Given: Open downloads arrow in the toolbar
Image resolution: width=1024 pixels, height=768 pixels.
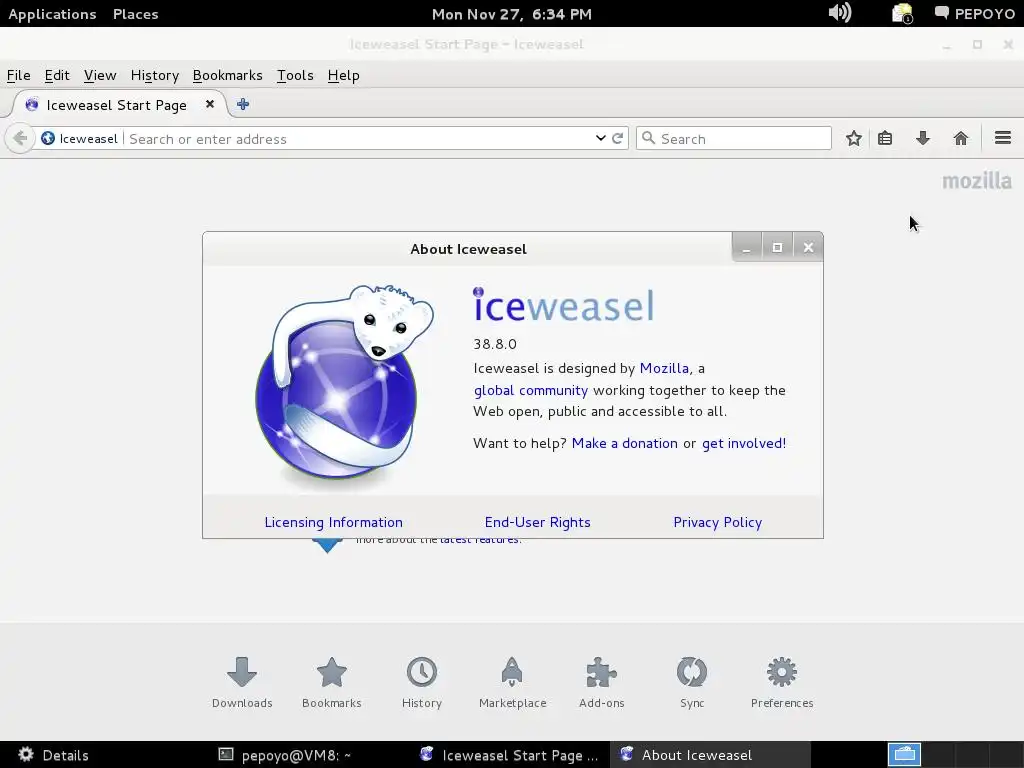Looking at the screenshot, I should [923, 138].
